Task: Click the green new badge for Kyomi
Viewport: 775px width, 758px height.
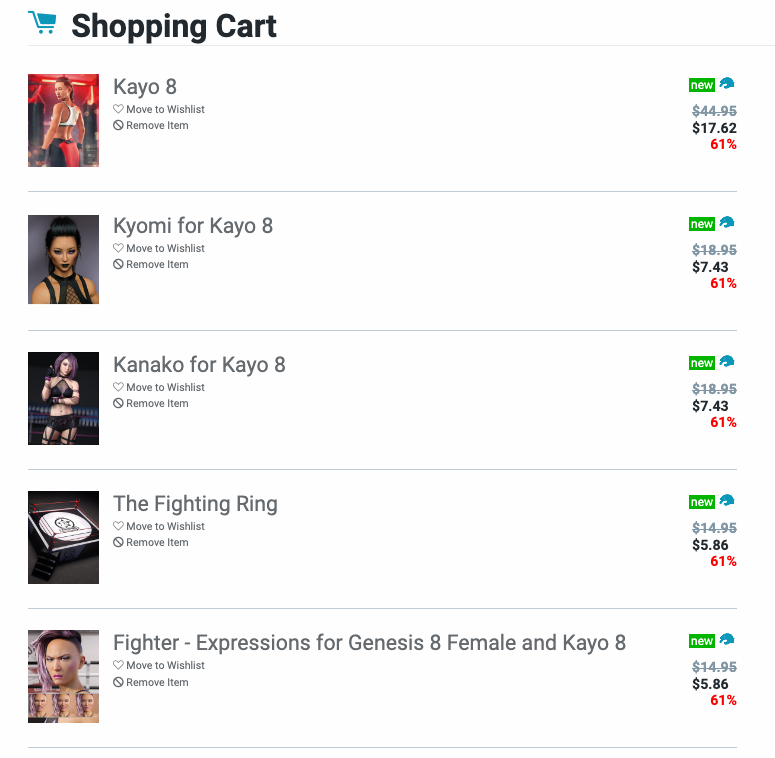Action: [702, 224]
